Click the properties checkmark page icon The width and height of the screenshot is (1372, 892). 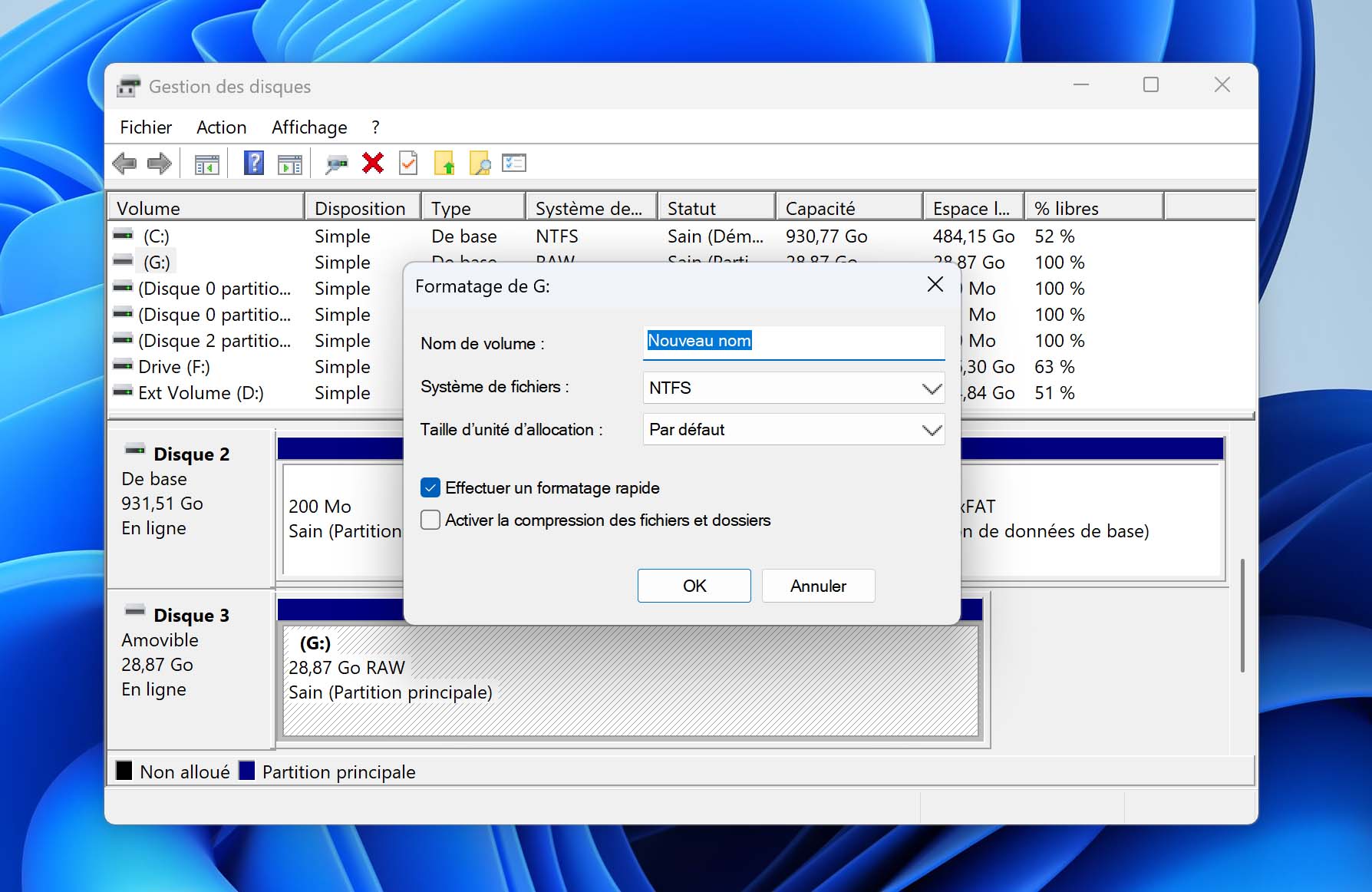coord(408,164)
